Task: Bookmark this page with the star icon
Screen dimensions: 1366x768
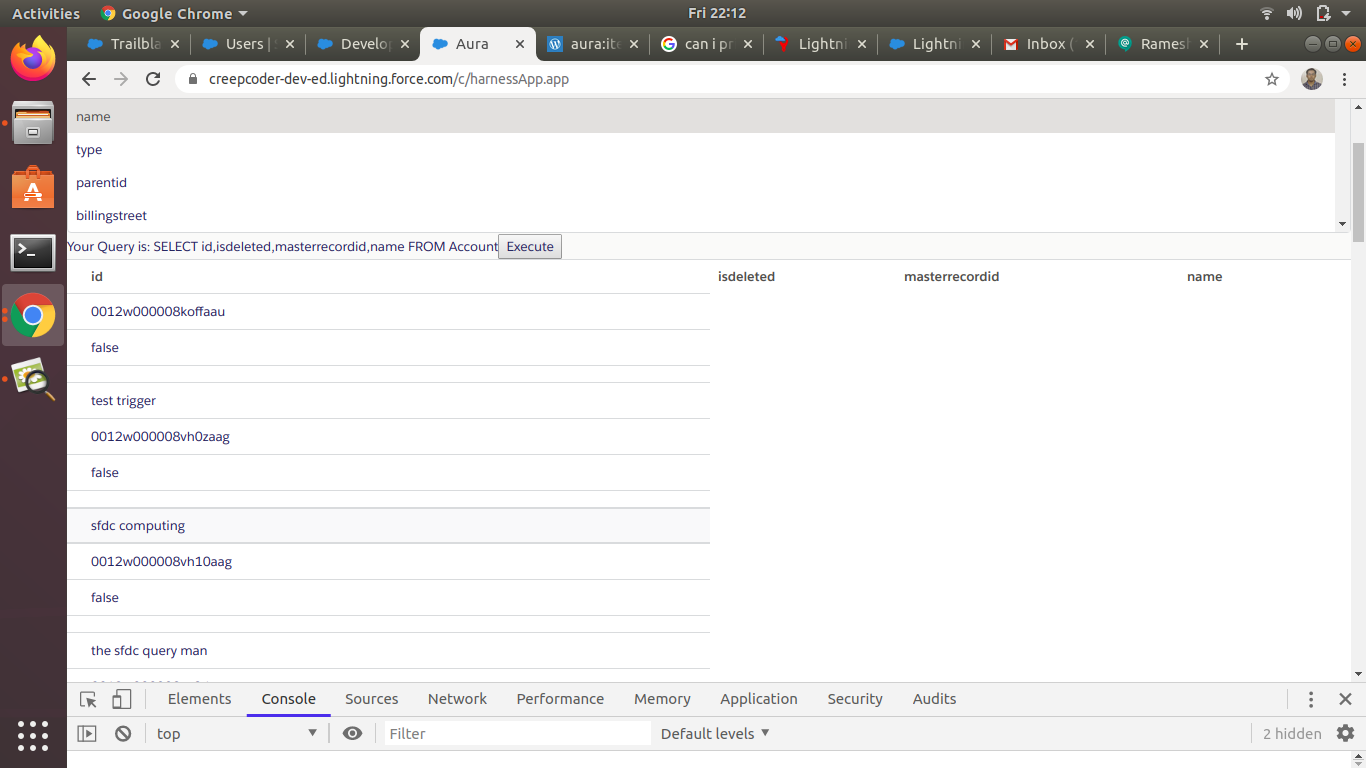Action: pyautogui.click(x=1272, y=79)
